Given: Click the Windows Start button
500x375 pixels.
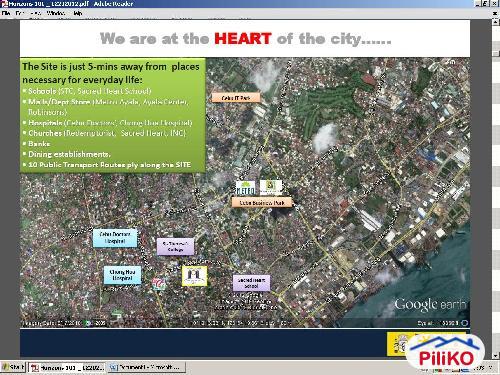Looking at the screenshot, I should tap(13, 367).
